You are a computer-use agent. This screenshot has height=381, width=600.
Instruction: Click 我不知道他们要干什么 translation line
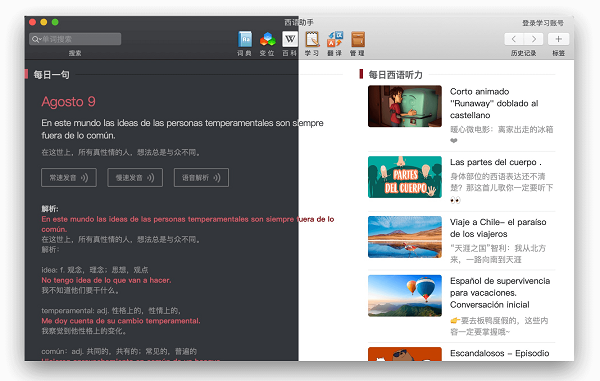pyautogui.click(x=80, y=290)
